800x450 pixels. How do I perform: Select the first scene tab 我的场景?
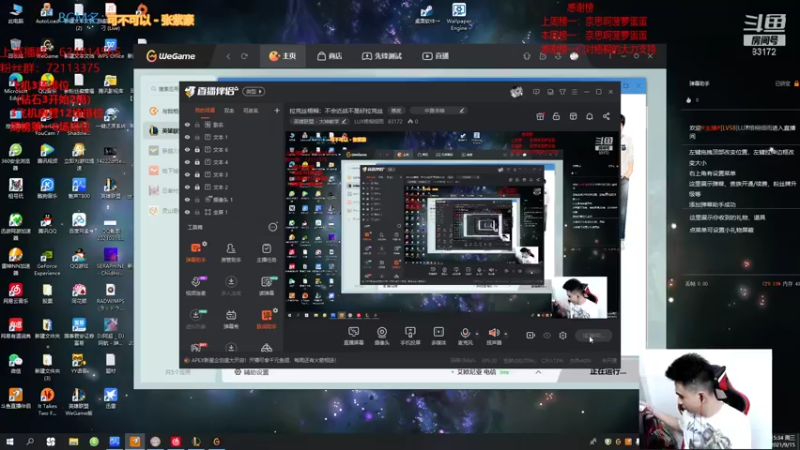(x=205, y=110)
